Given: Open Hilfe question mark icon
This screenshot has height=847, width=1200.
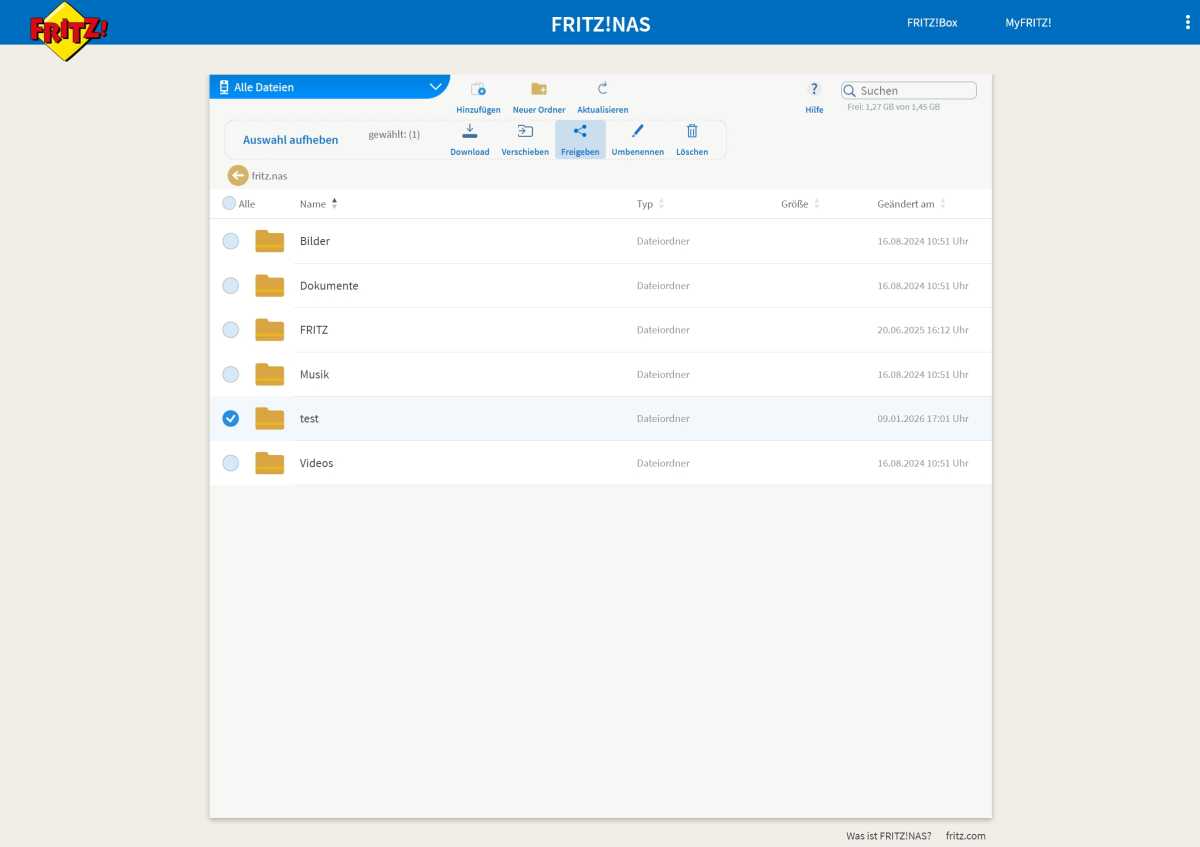Looking at the screenshot, I should pyautogui.click(x=814, y=89).
